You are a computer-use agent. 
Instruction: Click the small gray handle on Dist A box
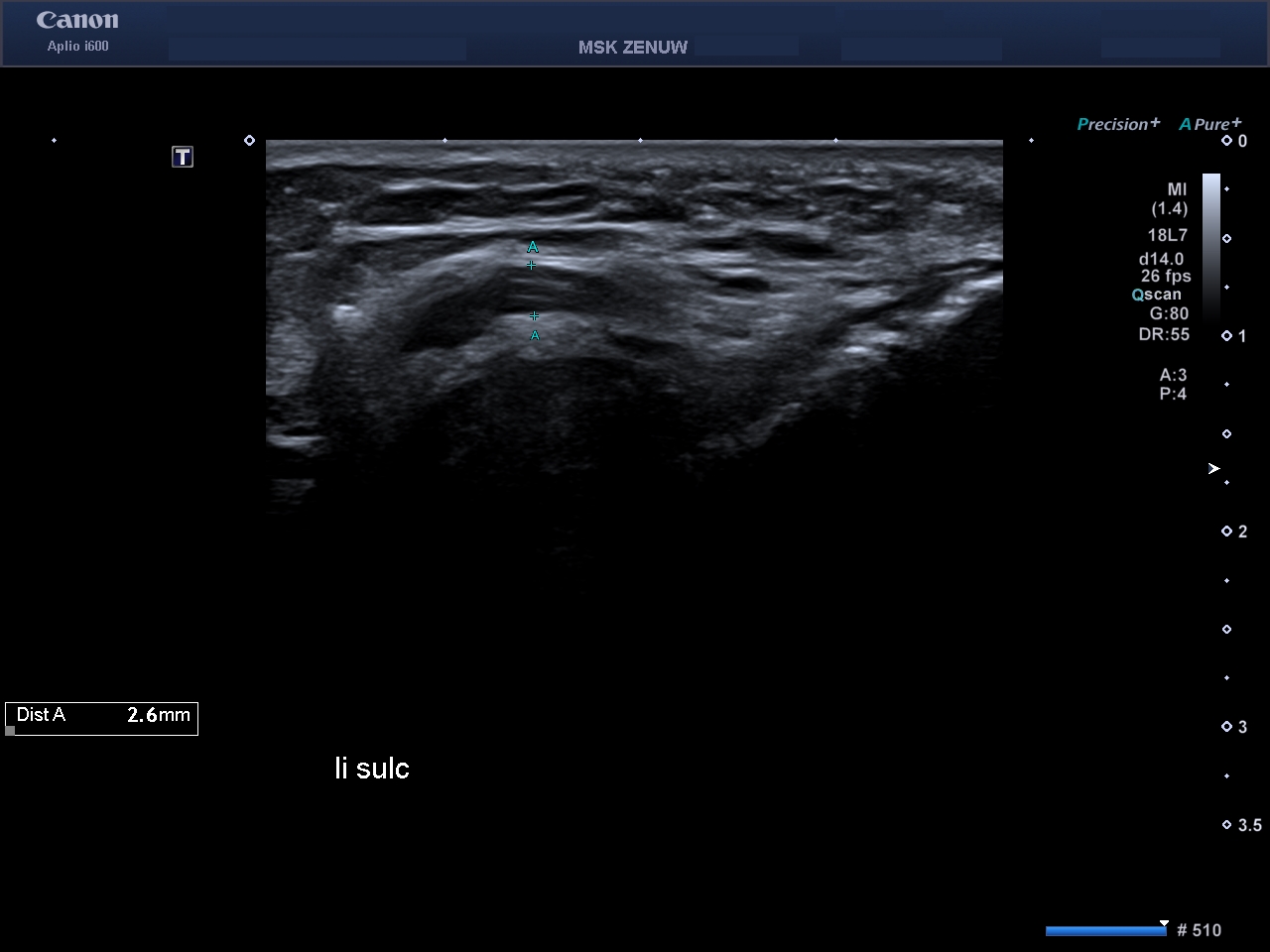tap(11, 731)
